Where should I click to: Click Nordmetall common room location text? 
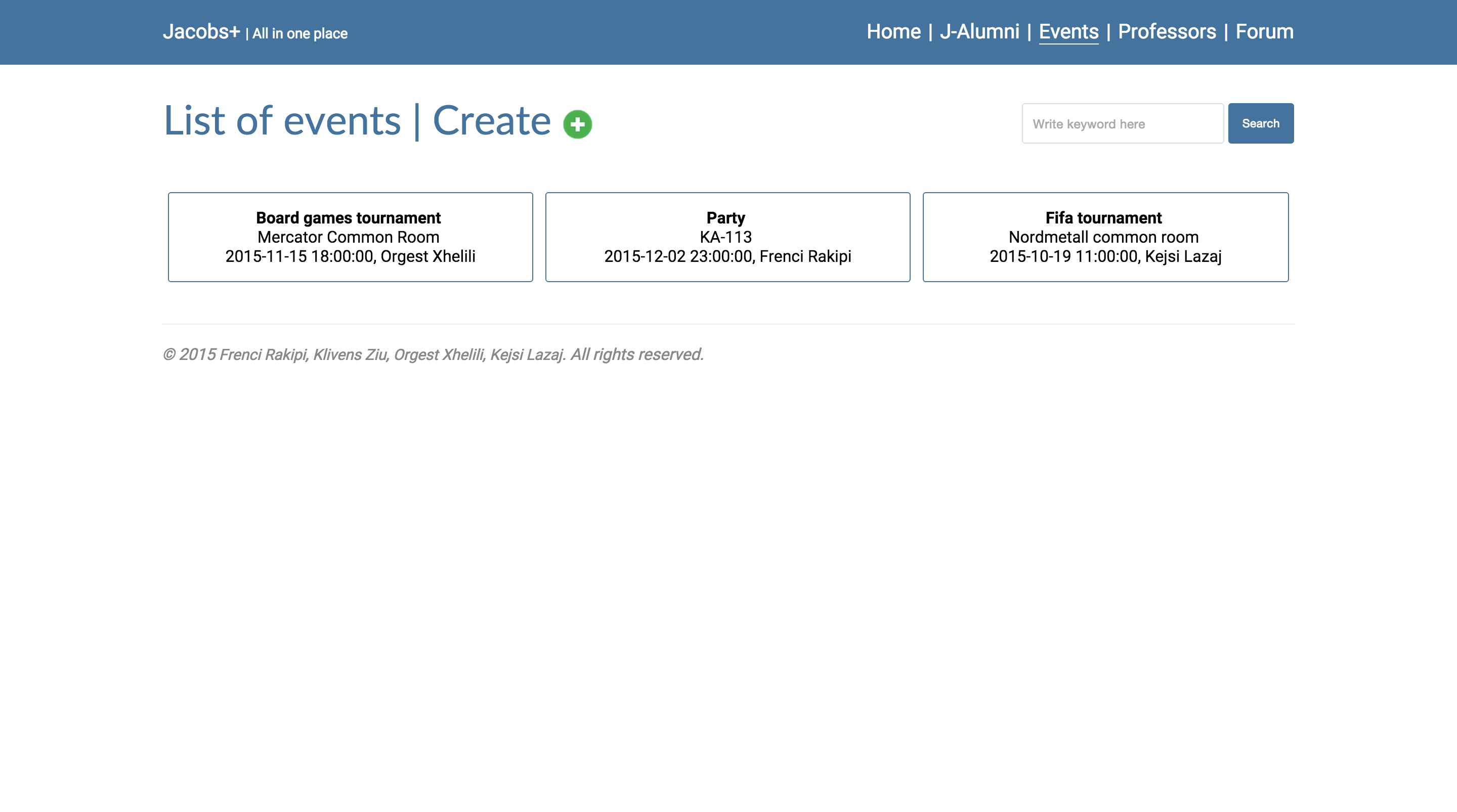(1103, 237)
